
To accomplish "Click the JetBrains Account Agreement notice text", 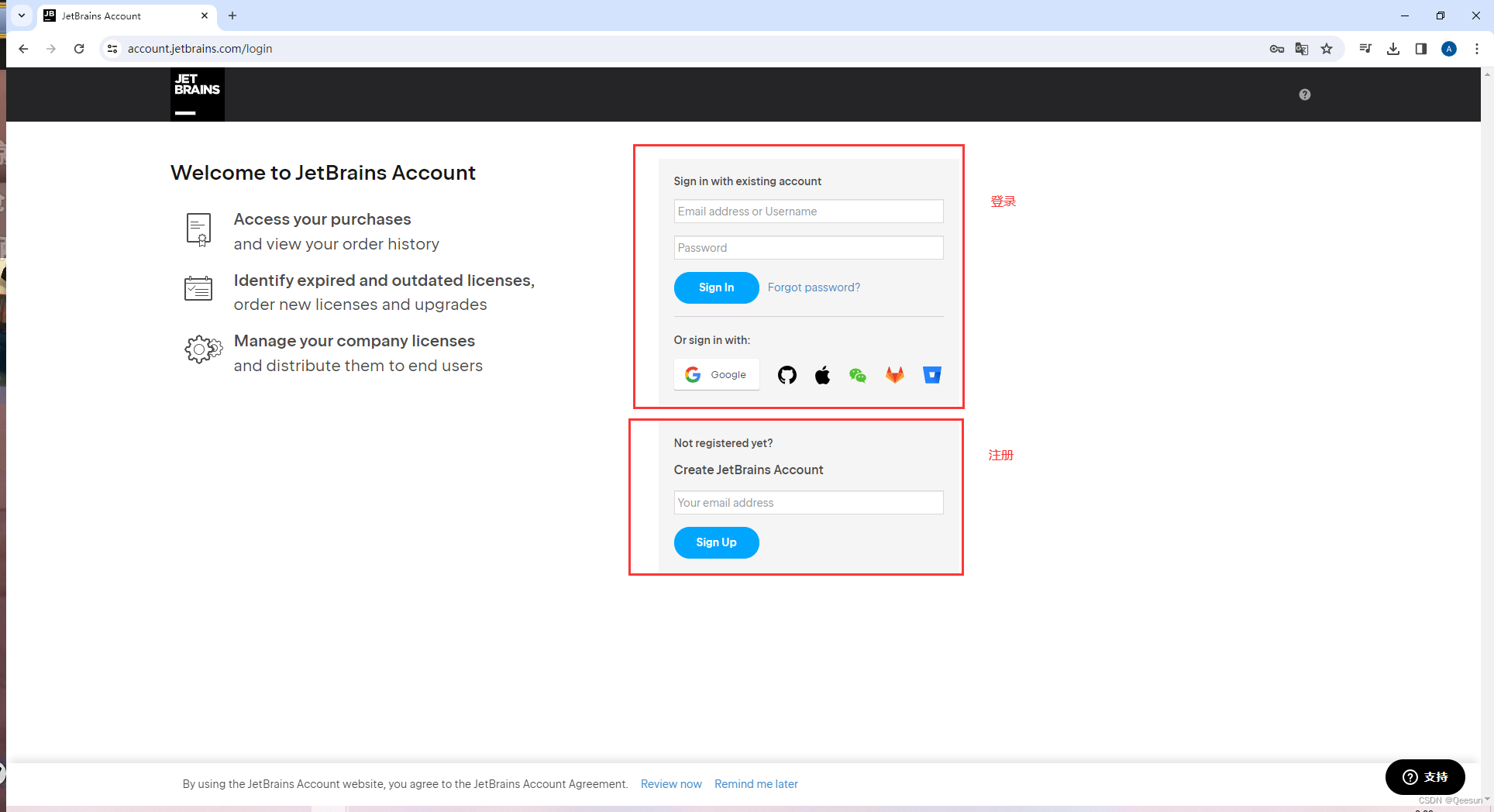I will click(405, 784).
